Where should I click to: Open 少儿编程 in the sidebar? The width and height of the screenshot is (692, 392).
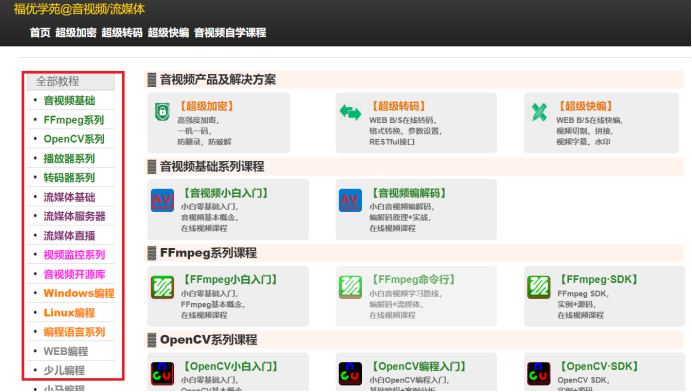pyautogui.click(x=64, y=370)
